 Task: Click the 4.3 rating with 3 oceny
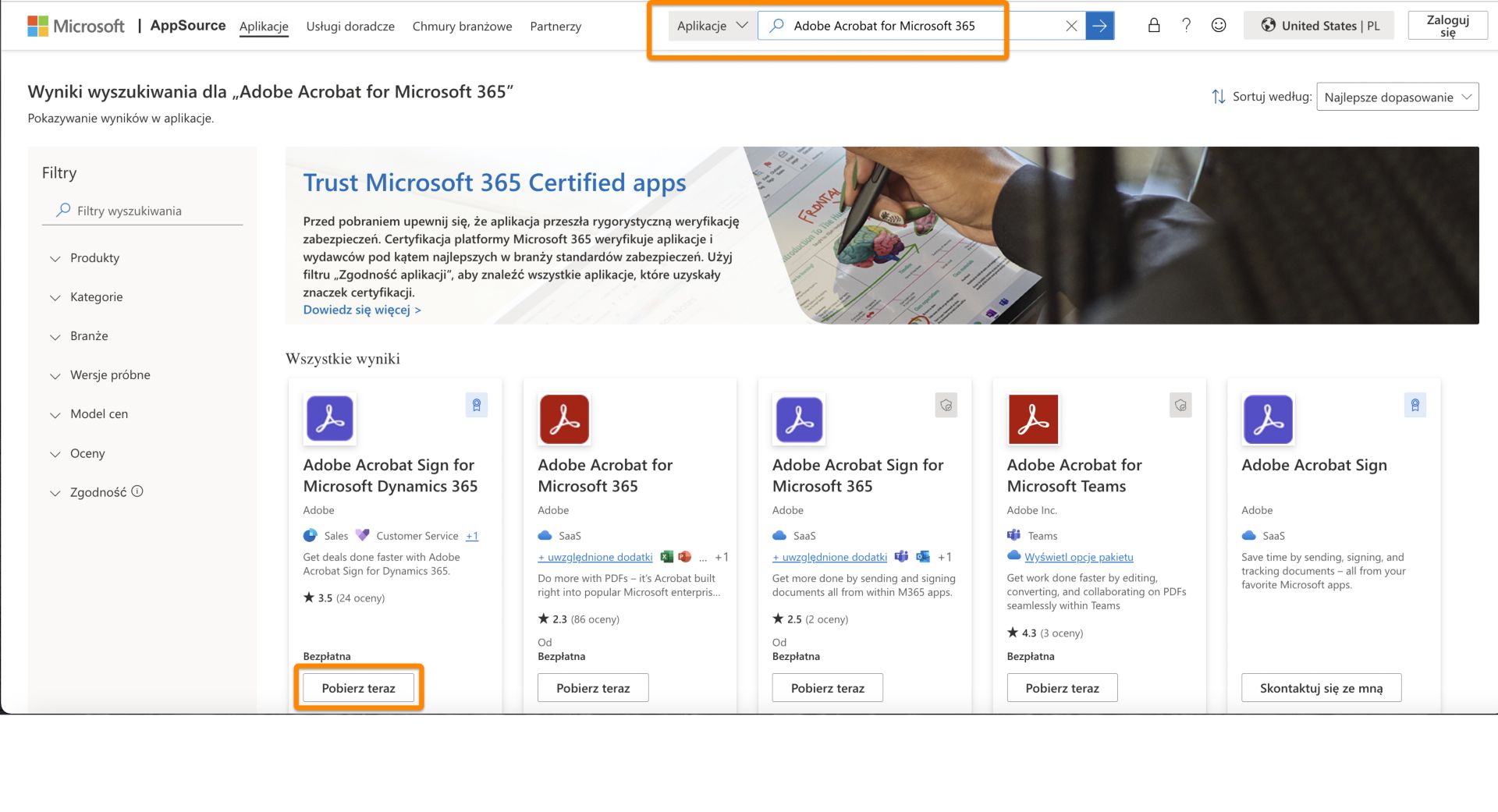click(x=1045, y=633)
